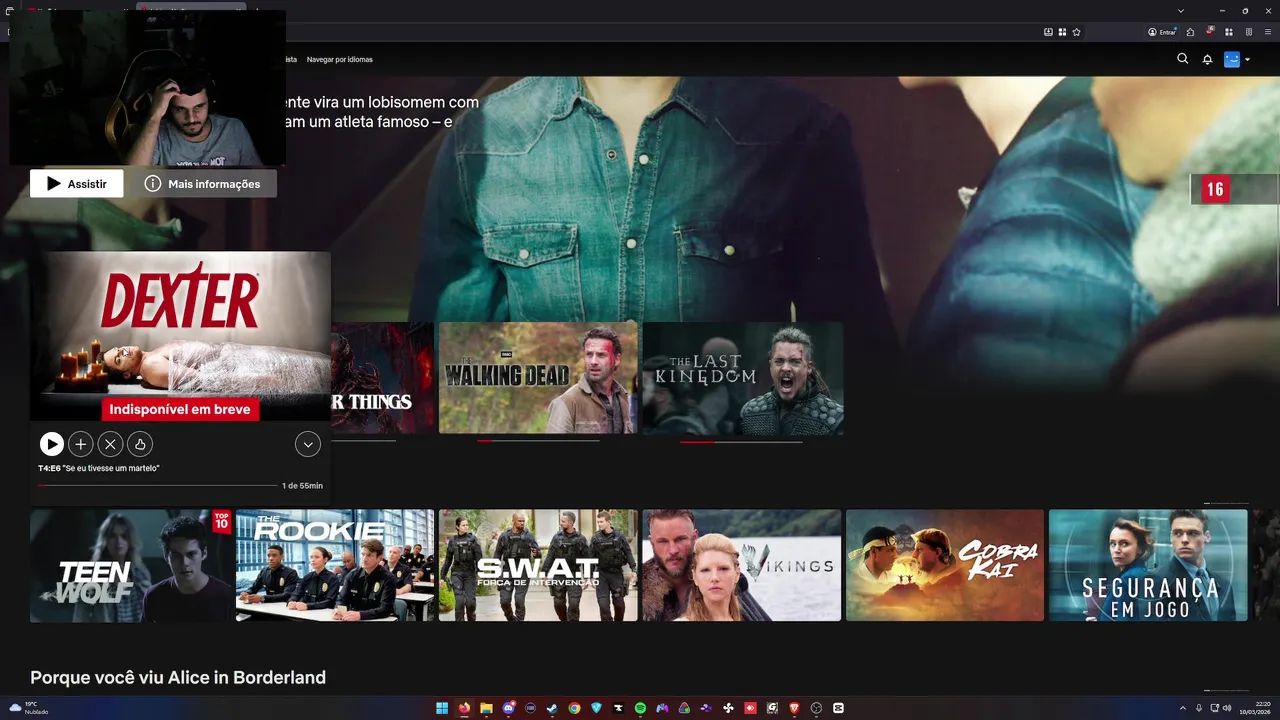Expand Dexter details with the chevron-down button
Viewport: 1280px width, 720px height.
tap(308, 444)
